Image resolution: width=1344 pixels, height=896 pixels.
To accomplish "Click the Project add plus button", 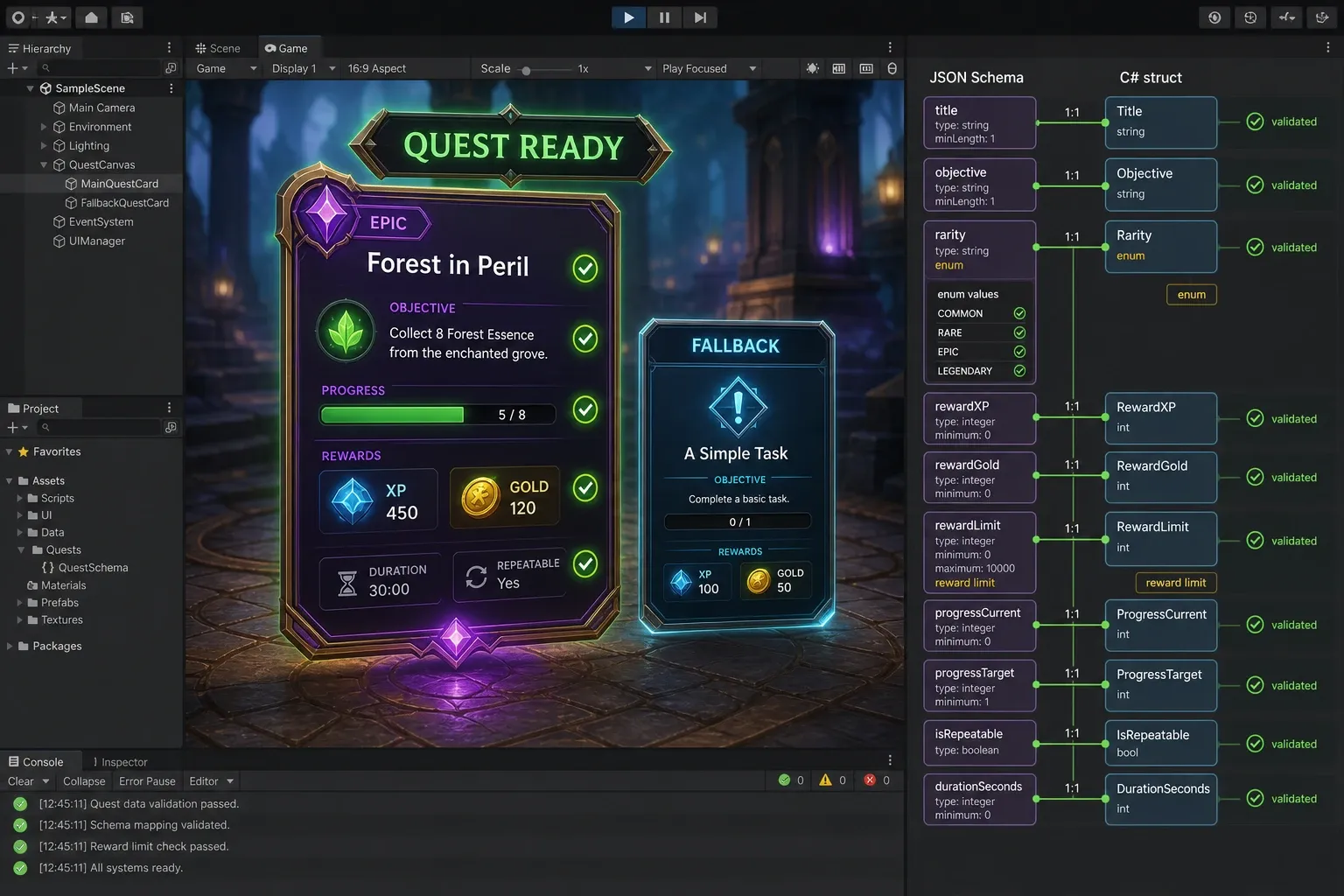I will pyautogui.click(x=12, y=427).
